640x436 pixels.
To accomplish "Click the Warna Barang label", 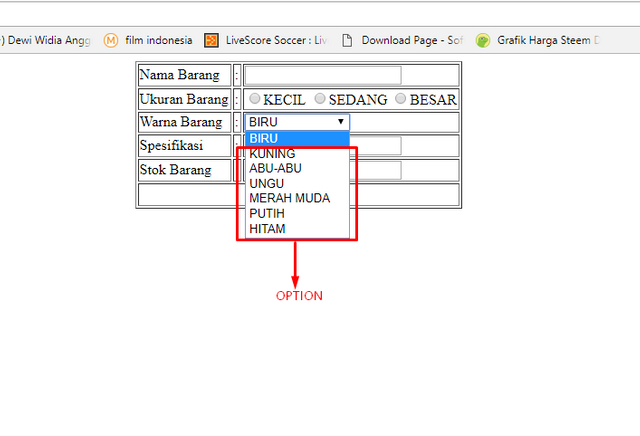I will pyautogui.click(x=181, y=122).
